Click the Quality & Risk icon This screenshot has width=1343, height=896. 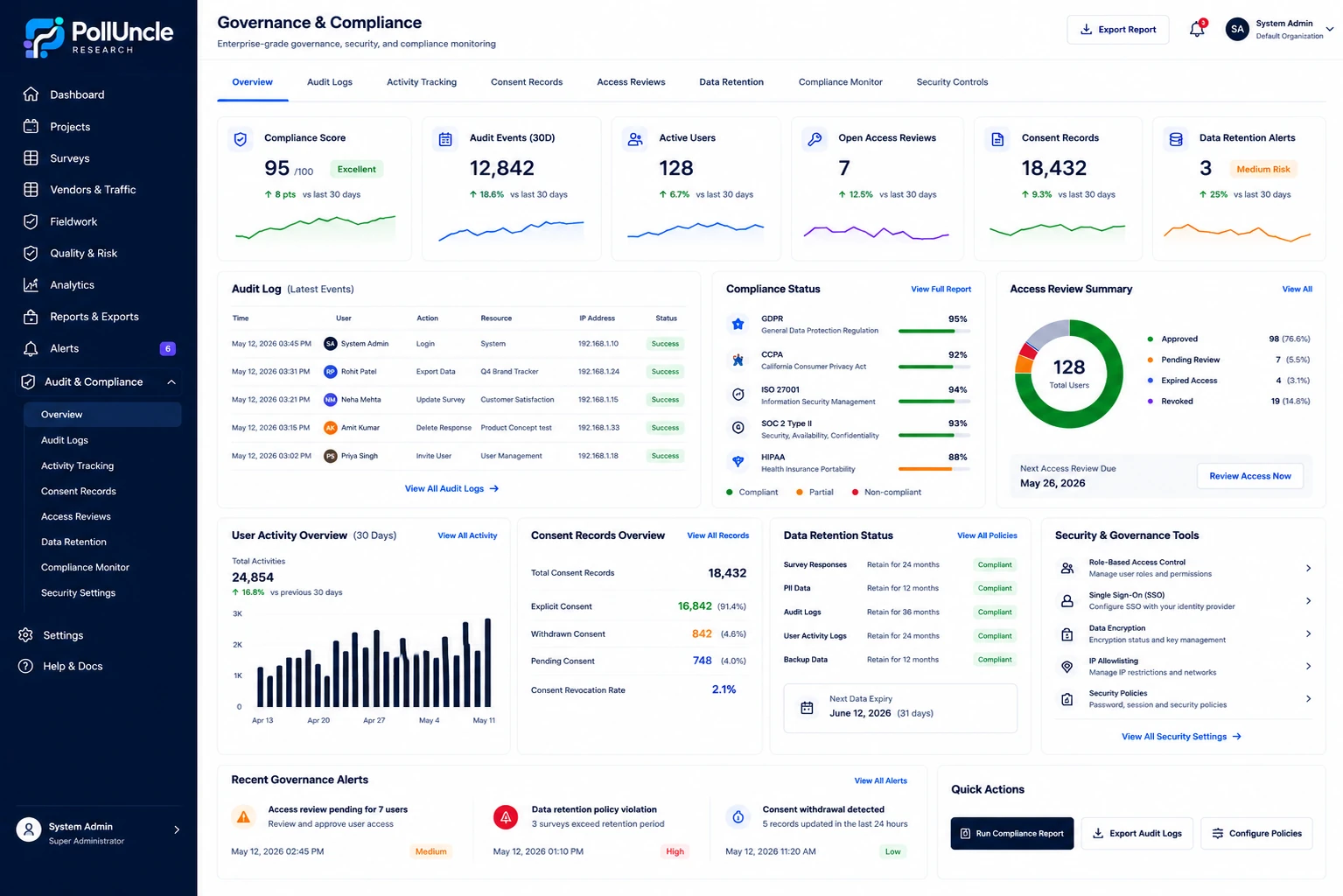[31, 253]
